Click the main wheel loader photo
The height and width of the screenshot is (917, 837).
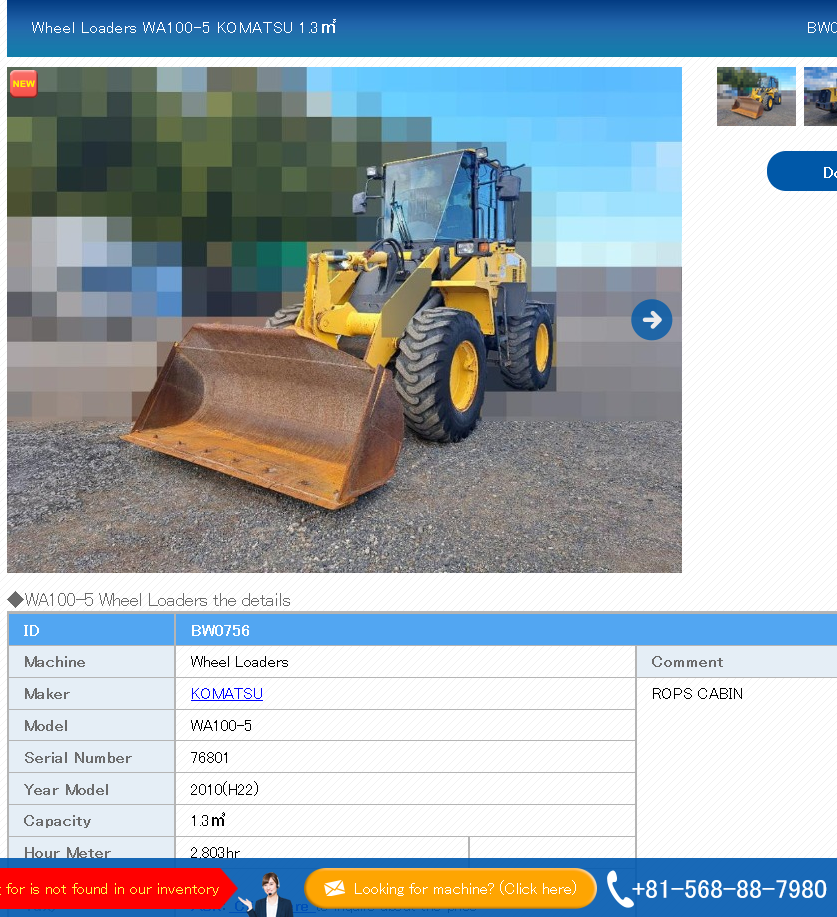[345, 320]
